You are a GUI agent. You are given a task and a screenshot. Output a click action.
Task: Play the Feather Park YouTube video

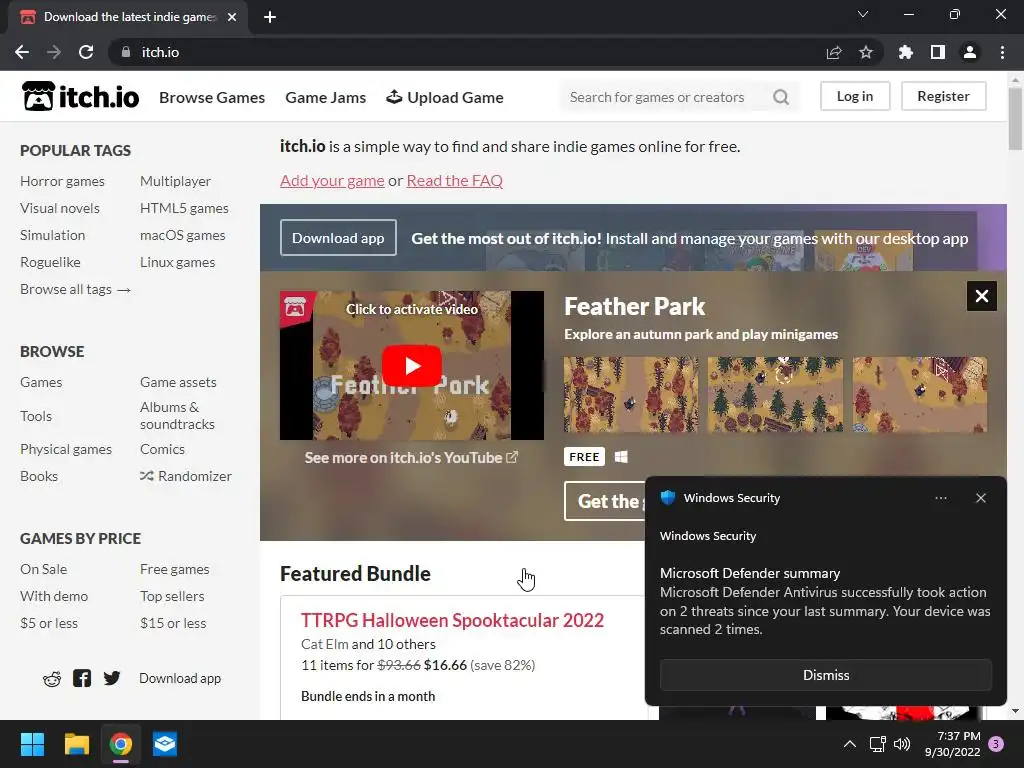pyautogui.click(x=411, y=366)
